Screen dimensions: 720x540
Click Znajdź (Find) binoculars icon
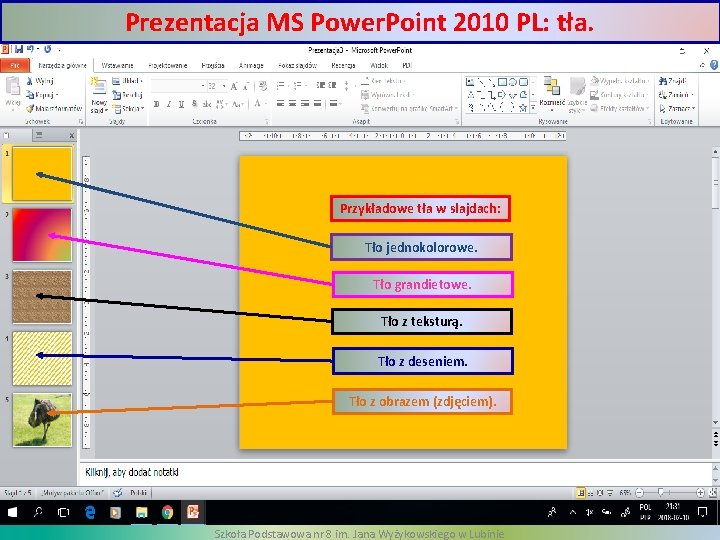point(663,81)
